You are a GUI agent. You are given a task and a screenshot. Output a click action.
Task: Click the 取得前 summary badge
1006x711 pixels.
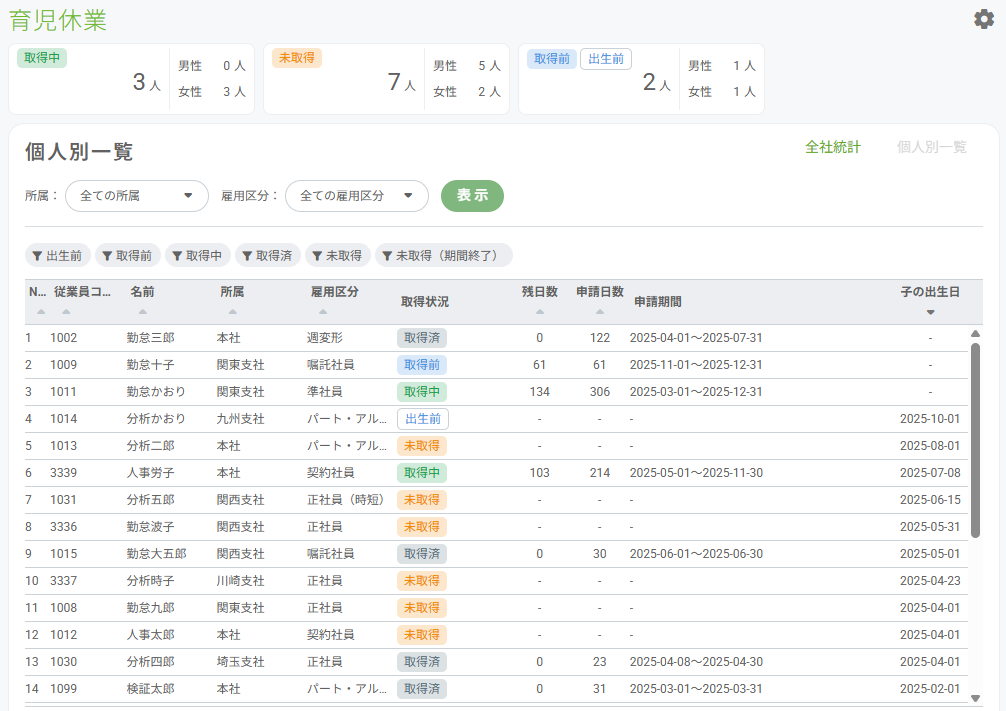(x=552, y=58)
